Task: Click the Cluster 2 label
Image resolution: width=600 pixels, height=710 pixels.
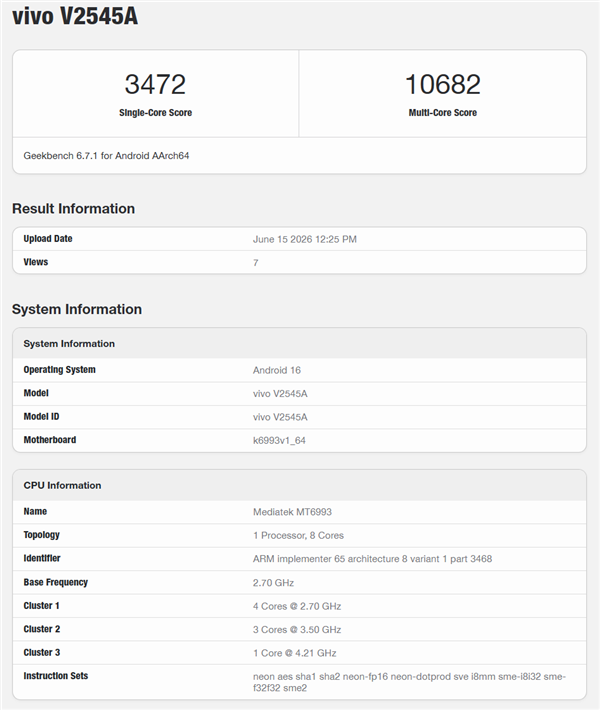Action: [42, 629]
